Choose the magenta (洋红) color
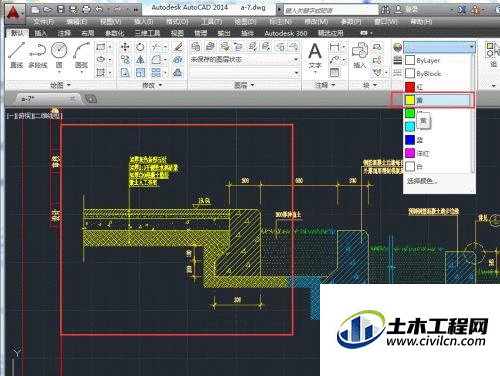 438,153
